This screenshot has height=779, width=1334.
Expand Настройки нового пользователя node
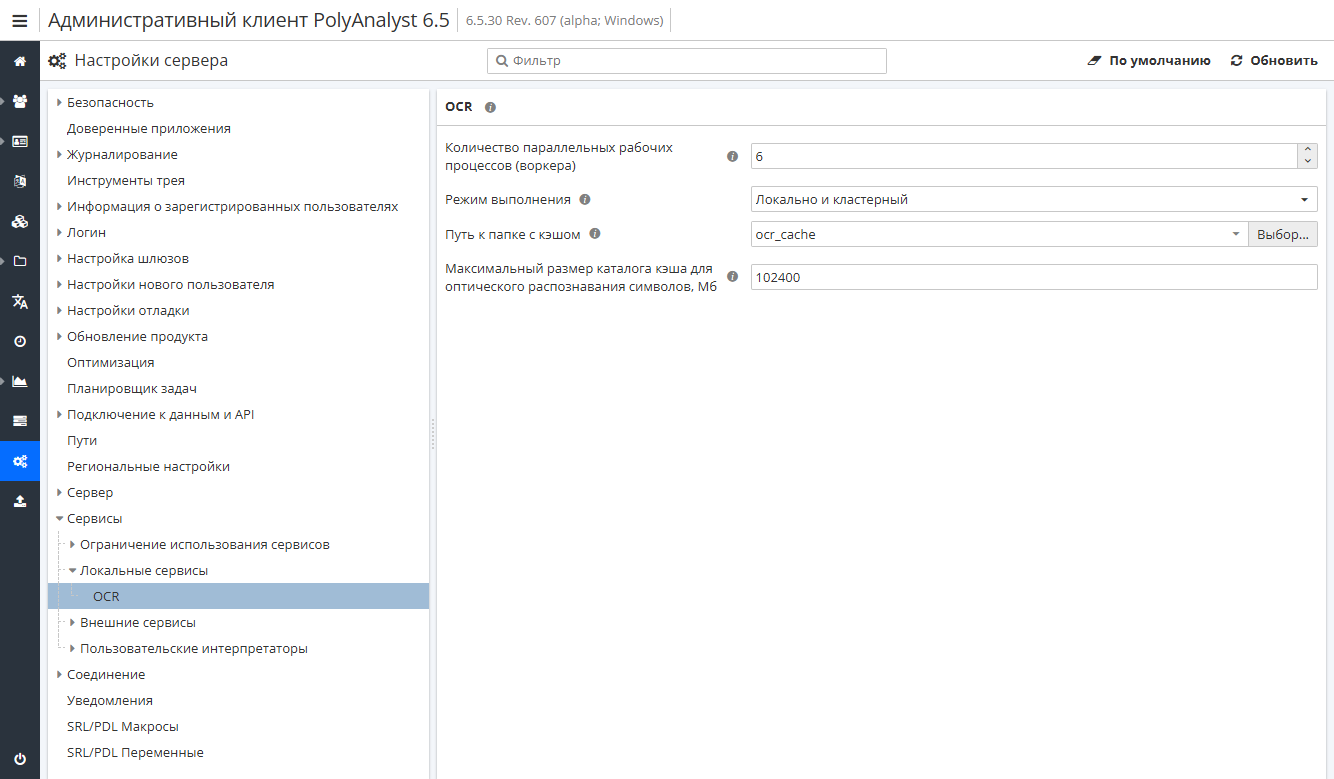[60, 284]
